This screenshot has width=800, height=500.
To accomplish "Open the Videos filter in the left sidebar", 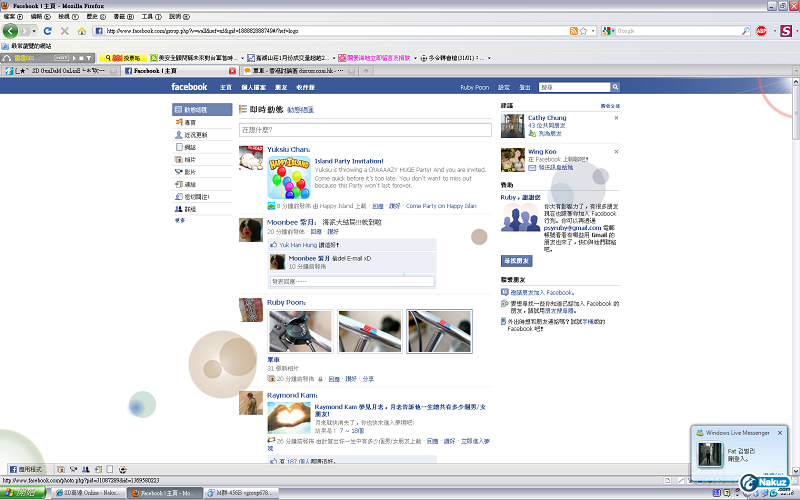I will click(202, 171).
